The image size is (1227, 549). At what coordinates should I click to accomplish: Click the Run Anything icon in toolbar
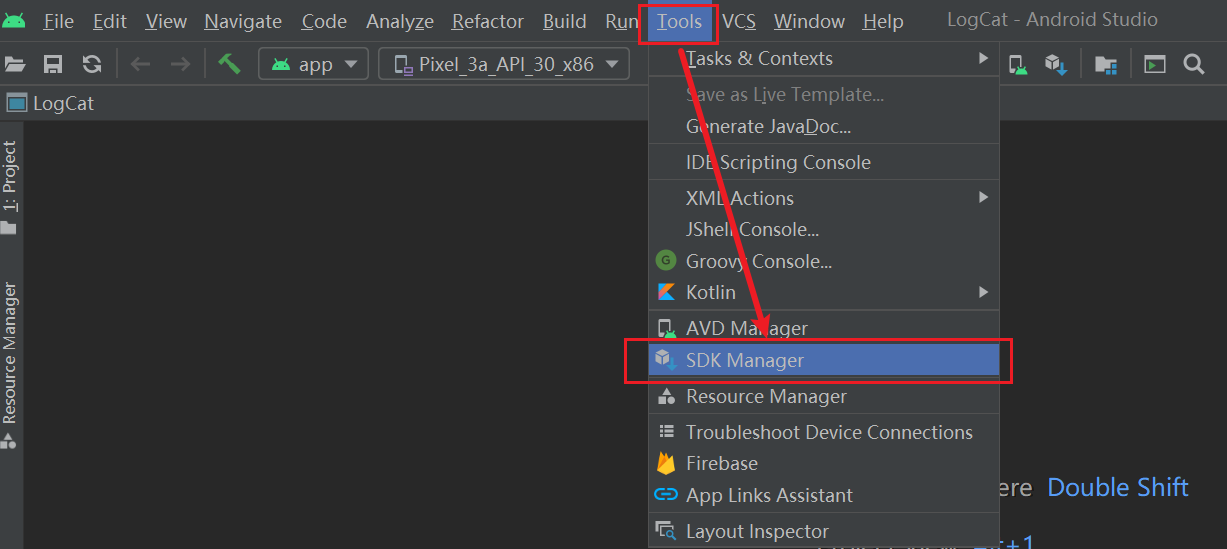(1155, 65)
